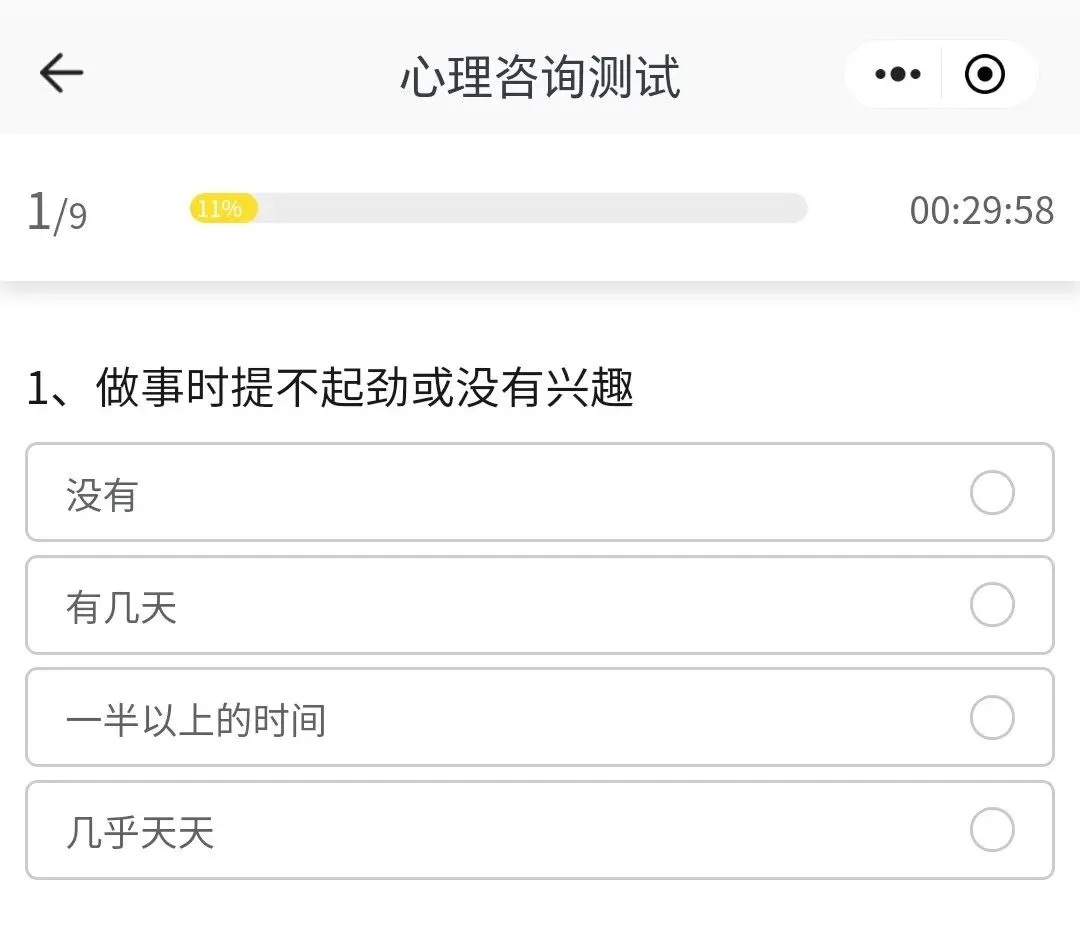Tap the 有几天 answer text
The image size is (1080, 929).
(x=121, y=607)
